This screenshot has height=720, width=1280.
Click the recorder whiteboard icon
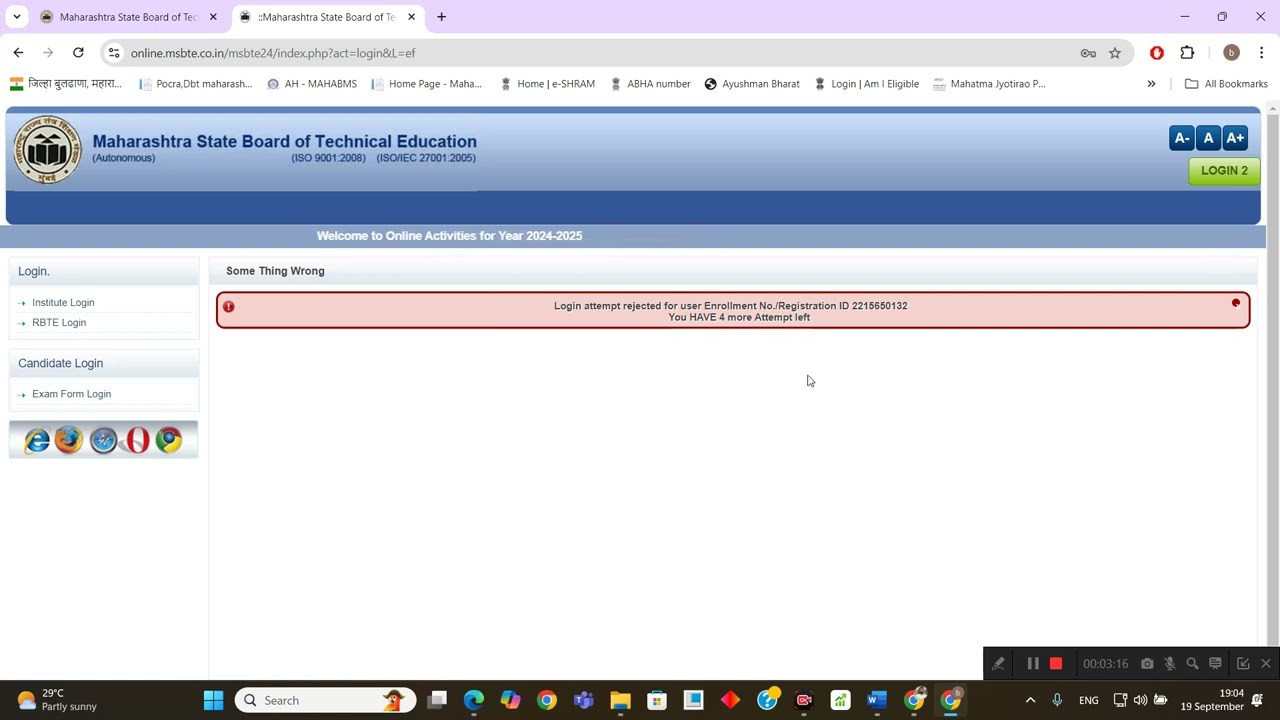tap(1215, 663)
